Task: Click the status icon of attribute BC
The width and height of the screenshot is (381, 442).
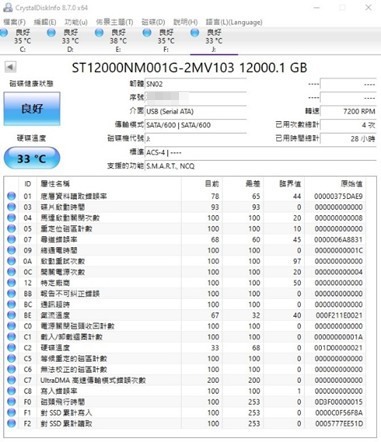Action: pyautogui.click(x=11, y=304)
